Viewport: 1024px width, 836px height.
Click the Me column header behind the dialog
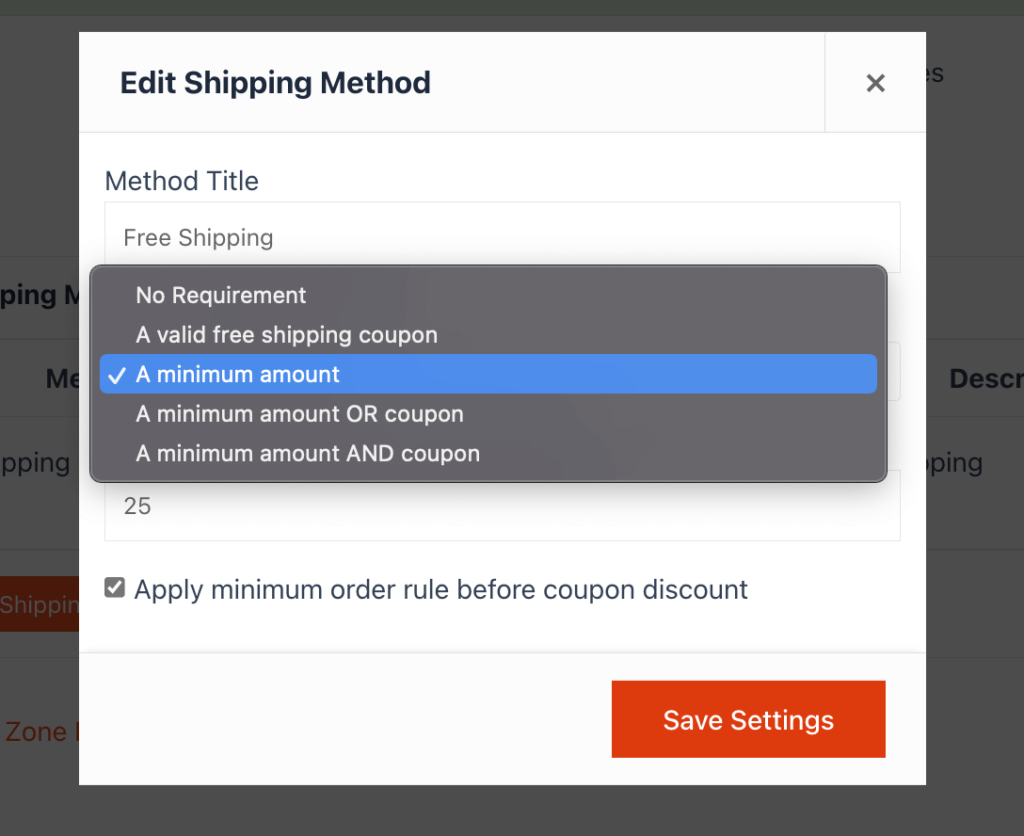(x=62, y=378)
